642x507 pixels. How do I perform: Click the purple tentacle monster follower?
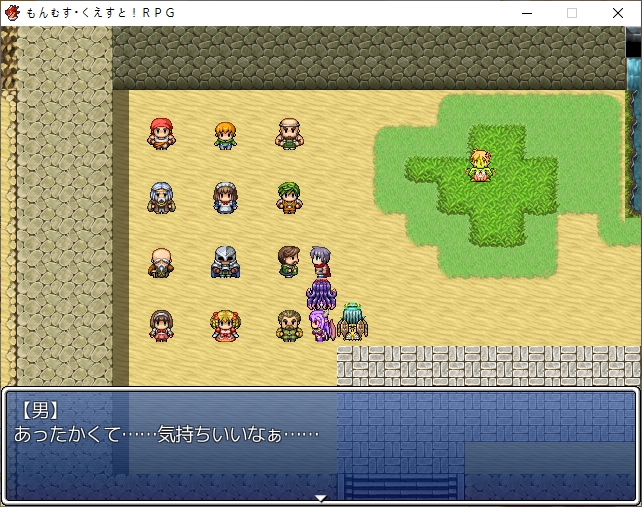[x=321, y=294]
